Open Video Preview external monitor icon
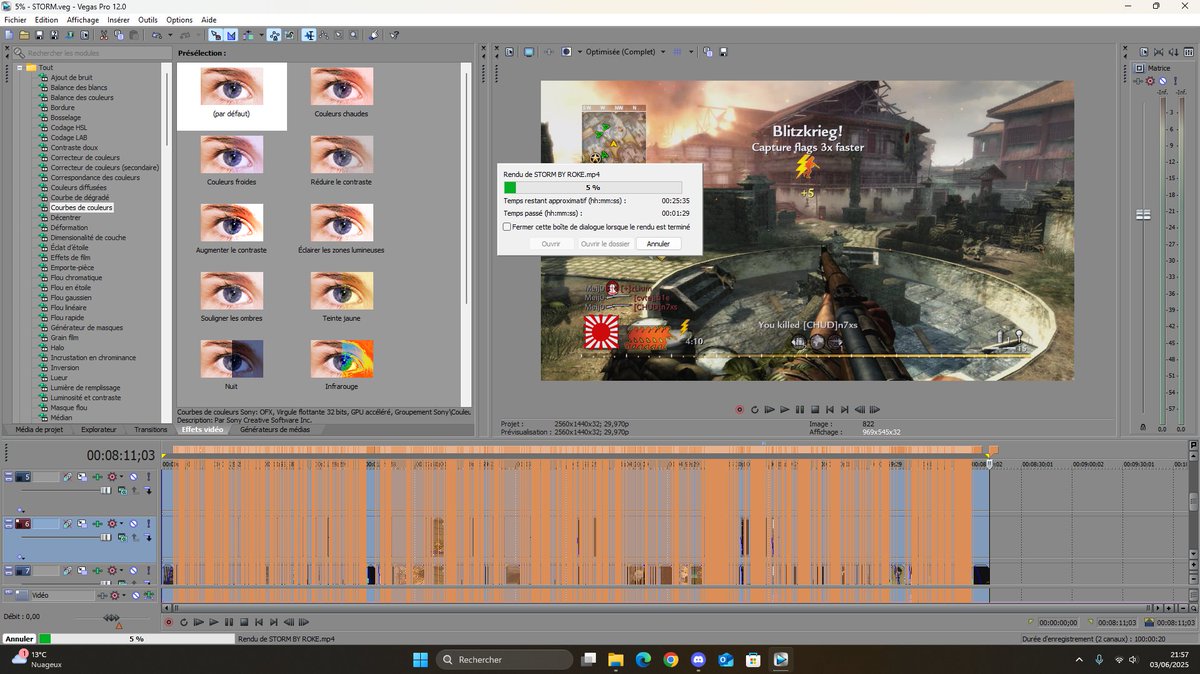This screenshot has height=674, width=1200. click(x=529, y=52)
